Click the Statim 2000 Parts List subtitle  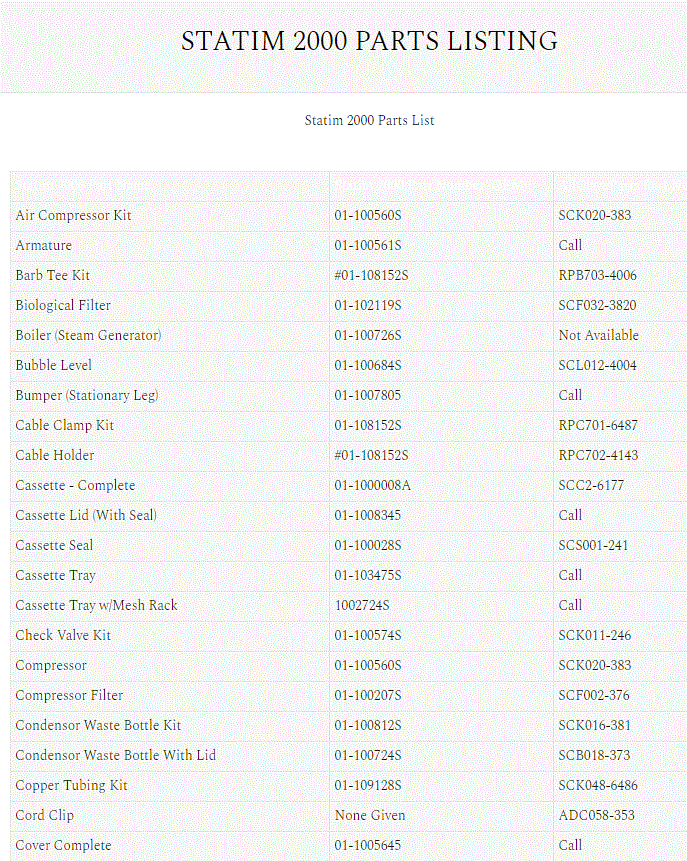coord(369,120)
